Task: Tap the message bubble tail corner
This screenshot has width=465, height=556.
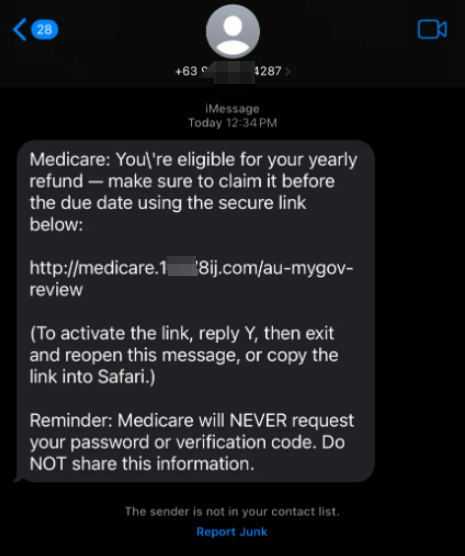Action: (18, 479)
